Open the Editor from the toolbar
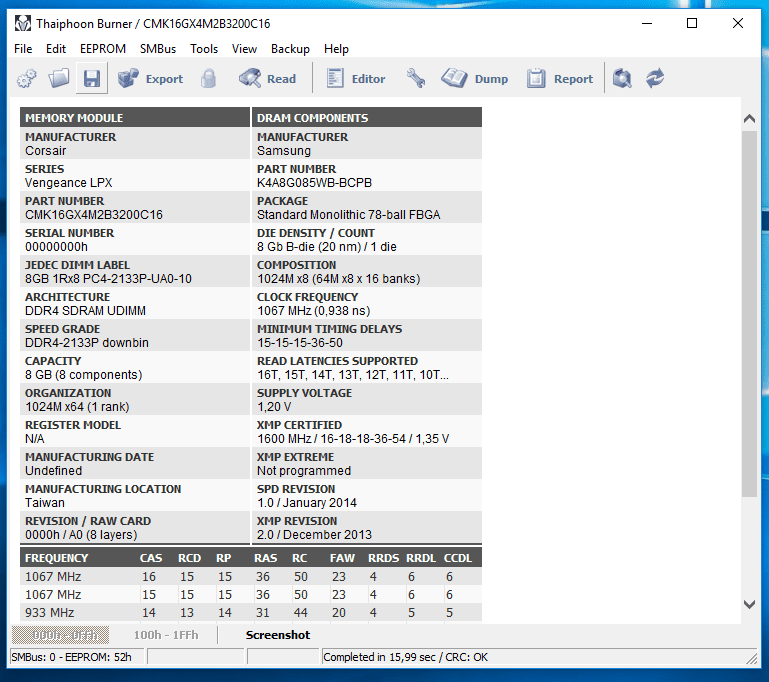This screenshot has height=682, width=769. pos(356,78)
